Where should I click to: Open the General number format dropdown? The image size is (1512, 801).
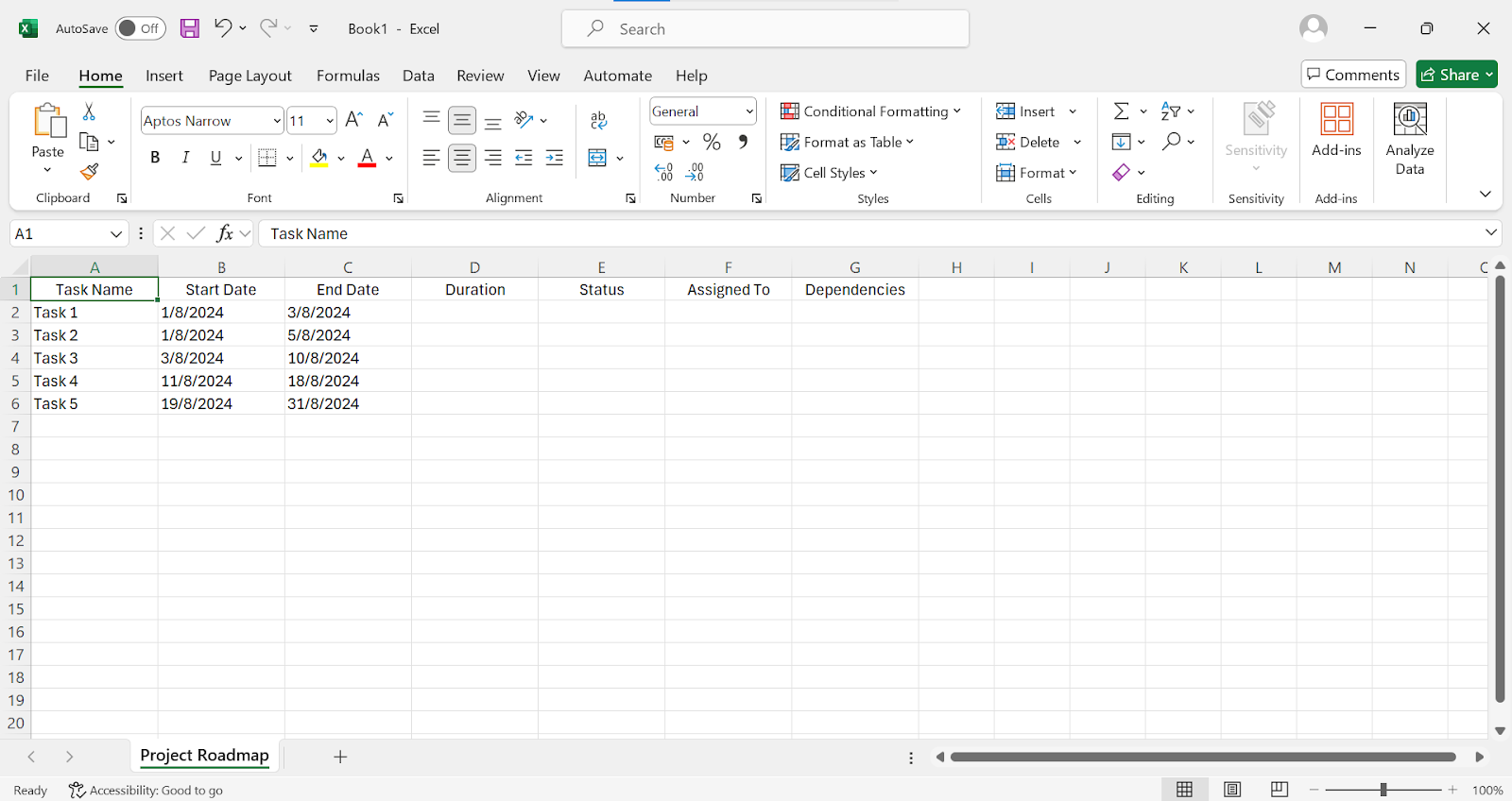pyautogui.click(x=749, y=111)
